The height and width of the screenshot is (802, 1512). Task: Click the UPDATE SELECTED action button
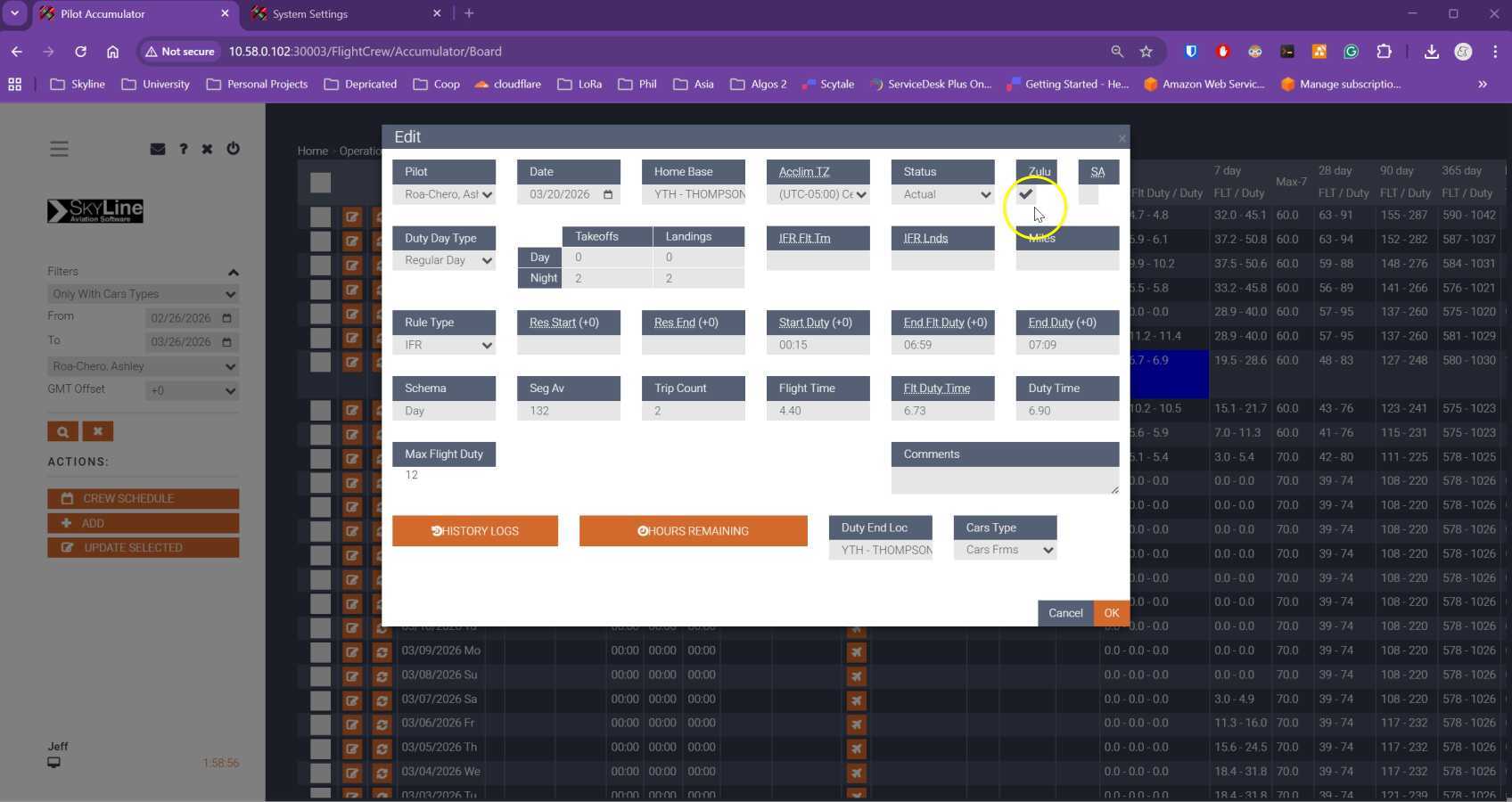[144, 548]
